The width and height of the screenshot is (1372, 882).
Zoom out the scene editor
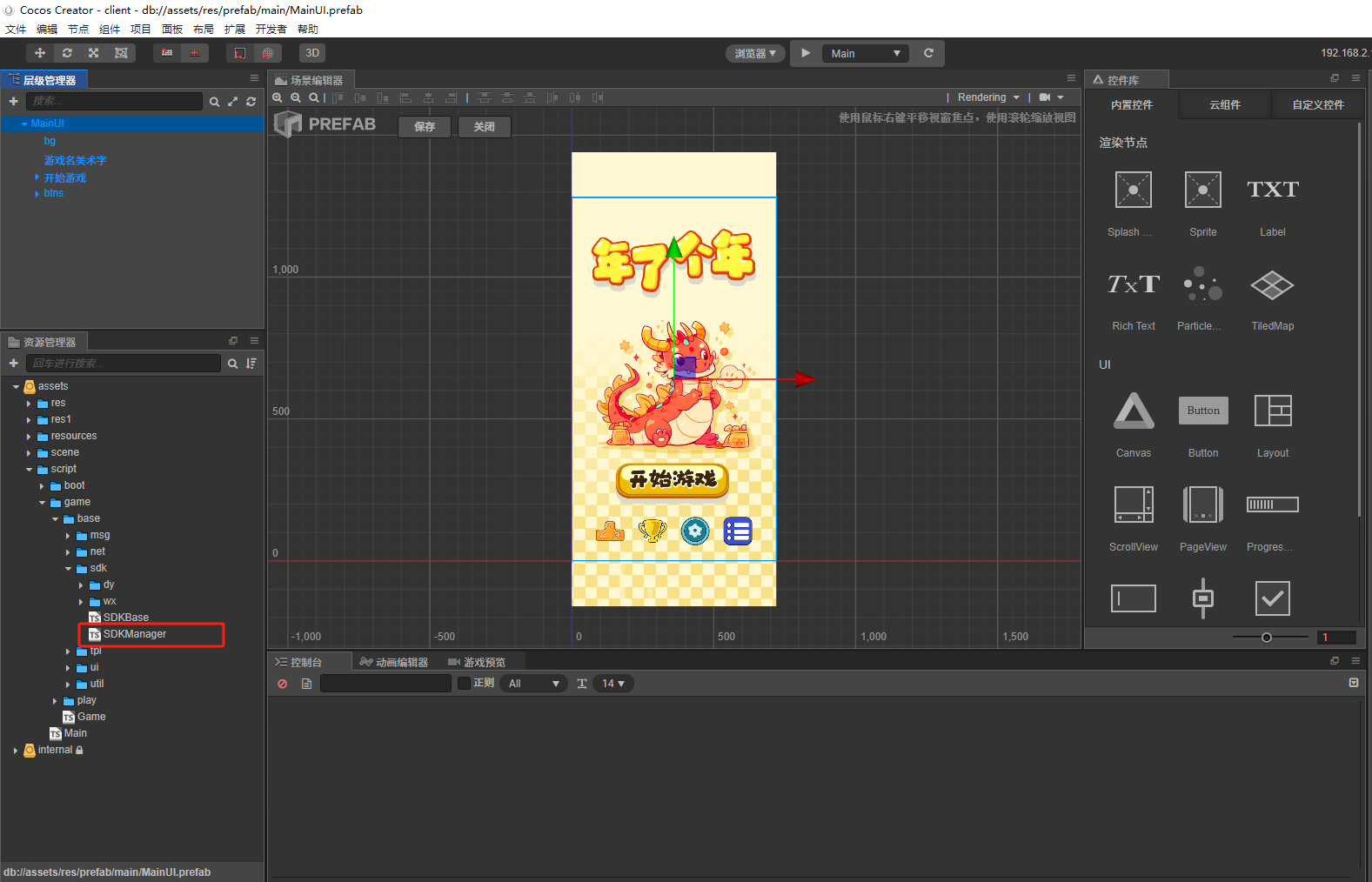click(296, 97)
